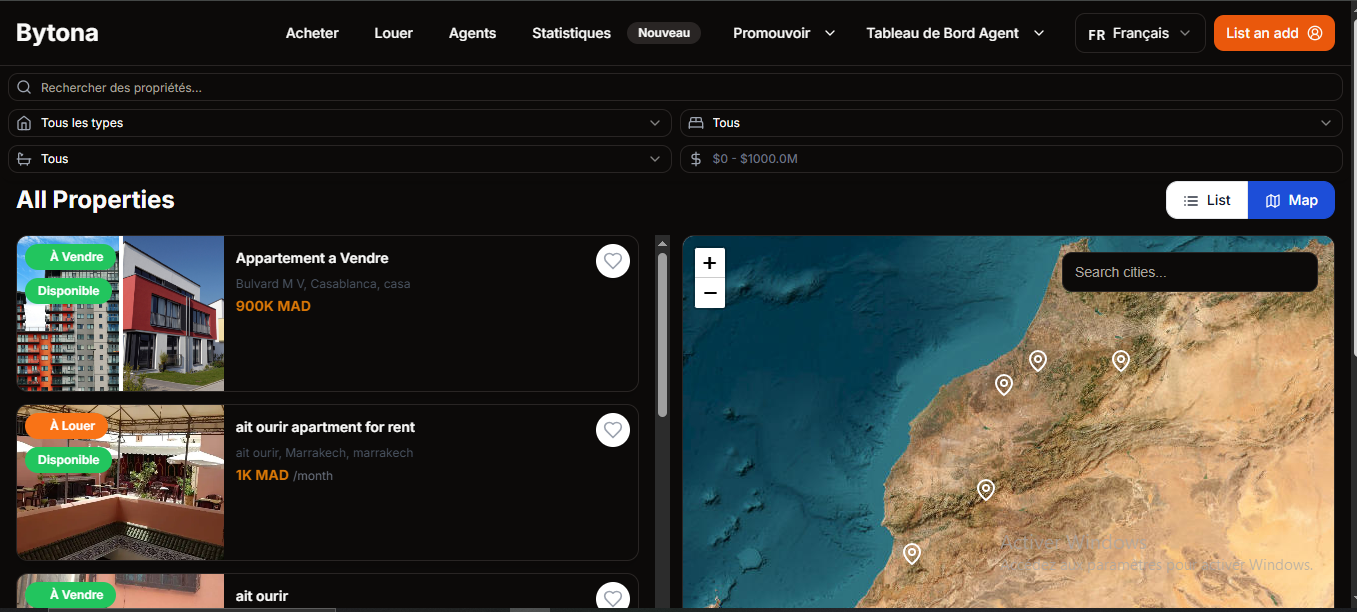Favorite the Appartement a Vendre listing heart
This screenshot has height=612, width=1357.
tap(613, 261)
